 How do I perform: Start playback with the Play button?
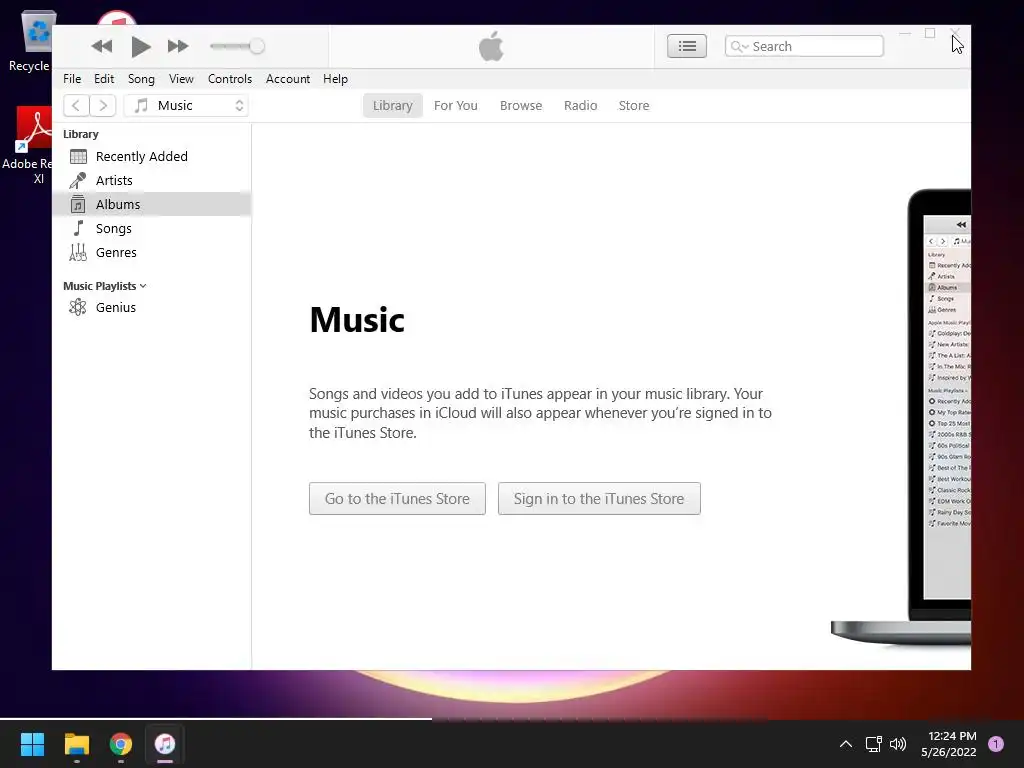(140, 46)
